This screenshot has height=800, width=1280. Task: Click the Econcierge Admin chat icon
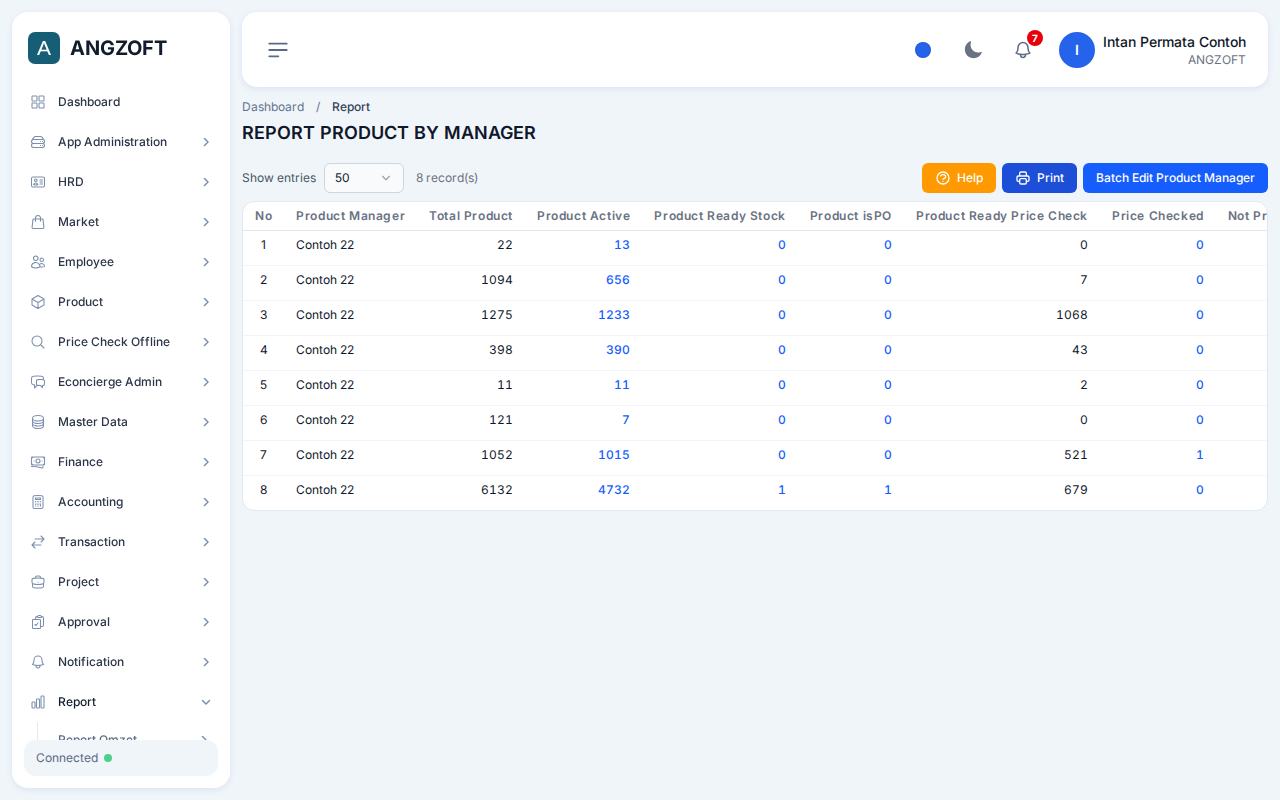tap(38, 382)
